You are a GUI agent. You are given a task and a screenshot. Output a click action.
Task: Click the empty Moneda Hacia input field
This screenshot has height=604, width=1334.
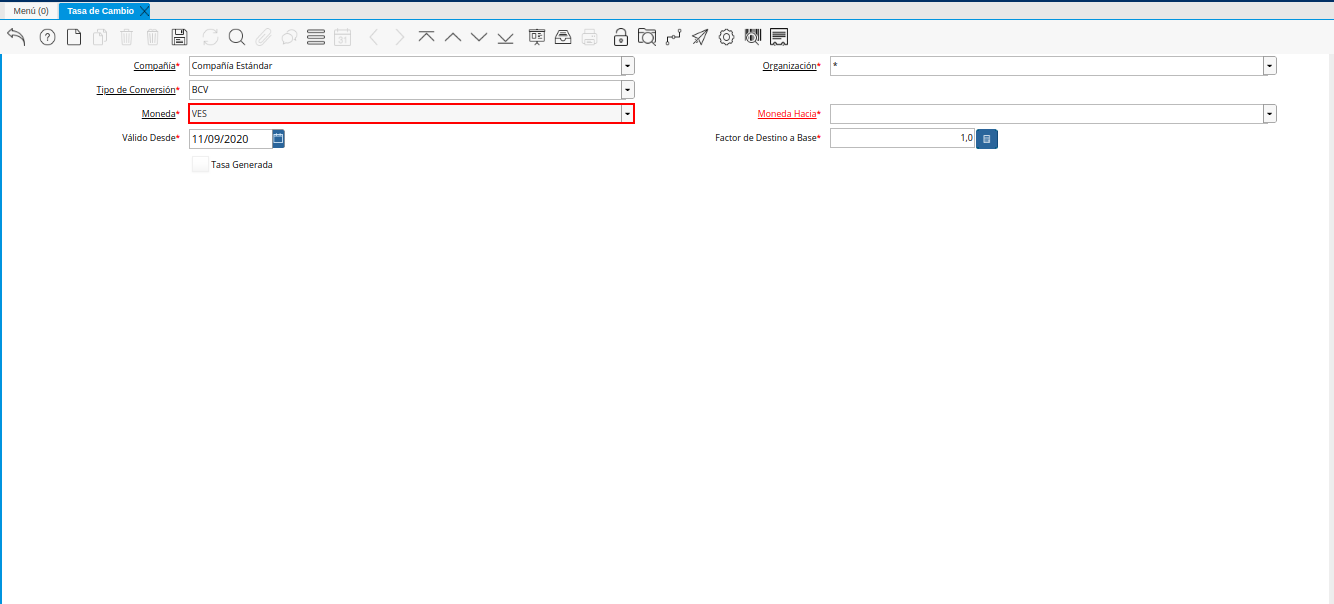coord(1046,114)
